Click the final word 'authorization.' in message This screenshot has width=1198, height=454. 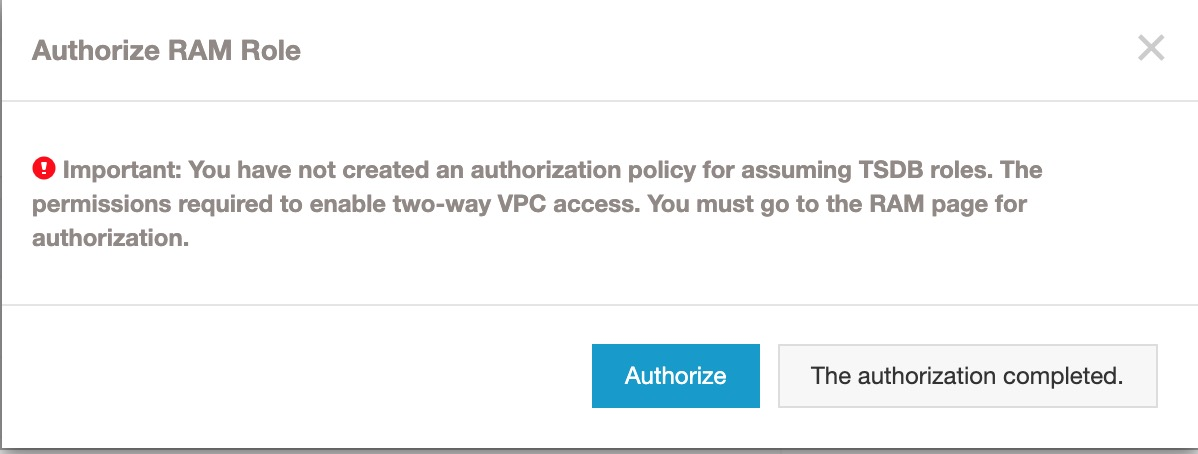pyautogui.click(x=110, y=238)
